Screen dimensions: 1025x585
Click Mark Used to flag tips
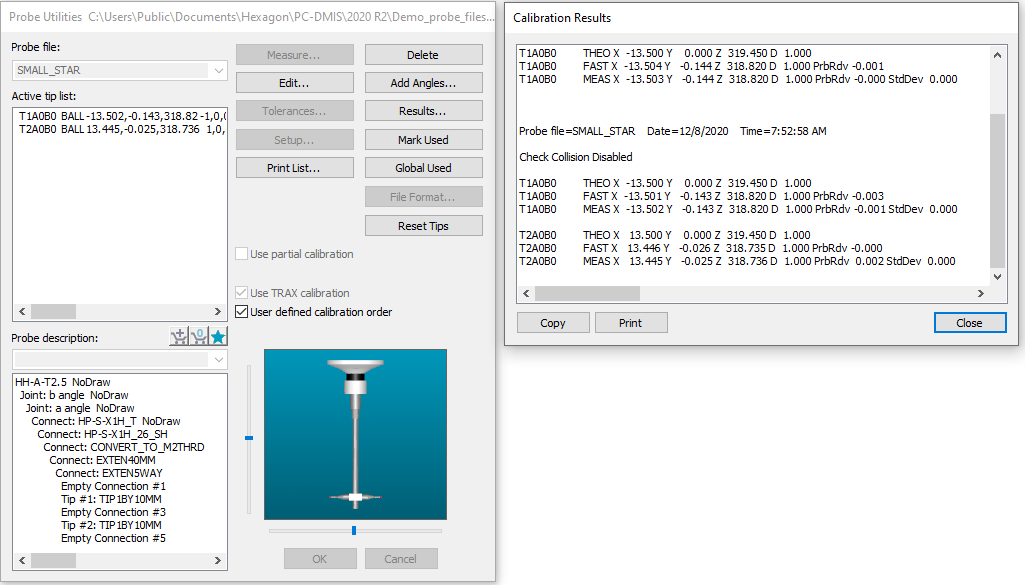point(423,139)
